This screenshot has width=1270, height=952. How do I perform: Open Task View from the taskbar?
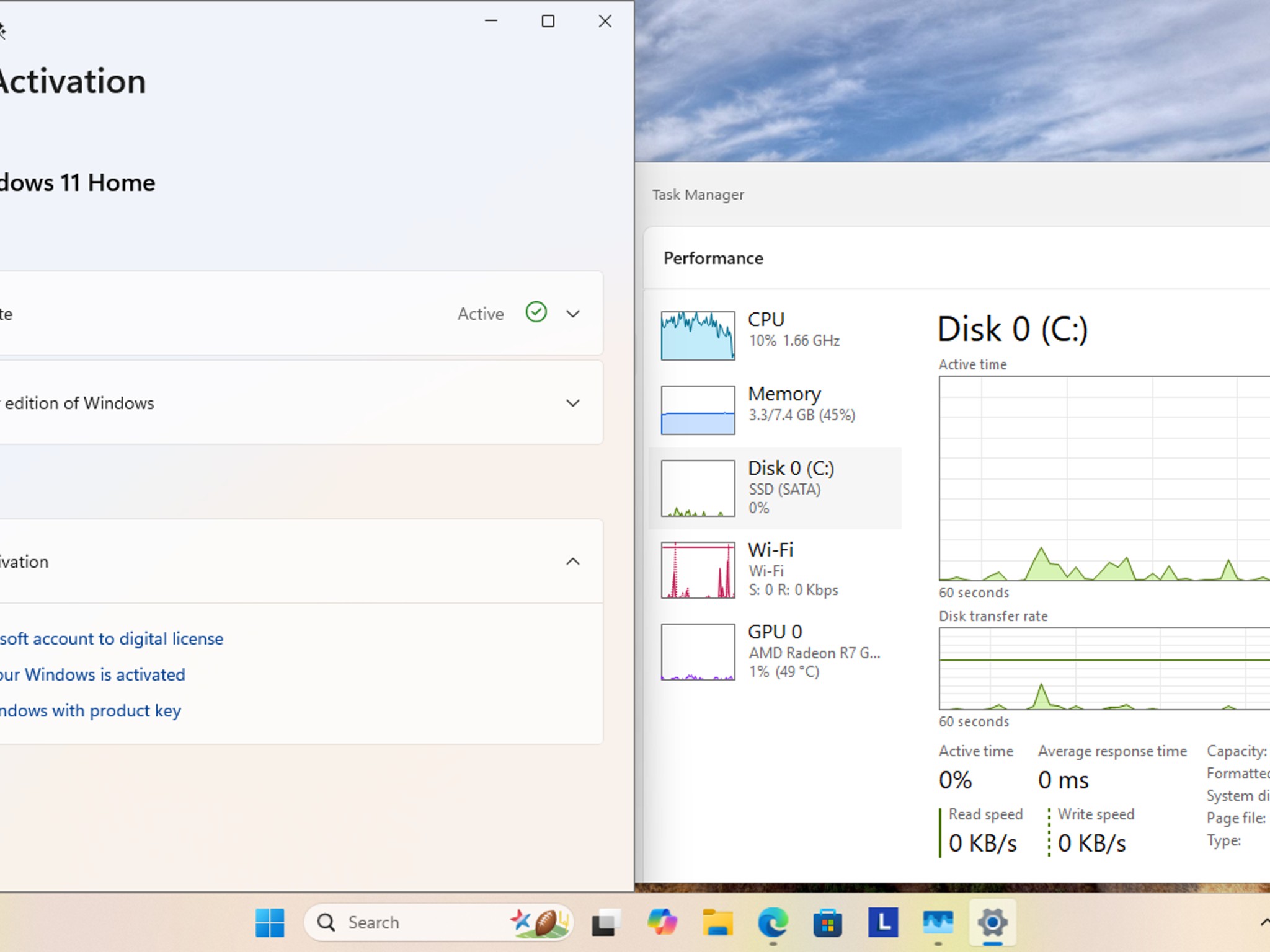(606, 923)
